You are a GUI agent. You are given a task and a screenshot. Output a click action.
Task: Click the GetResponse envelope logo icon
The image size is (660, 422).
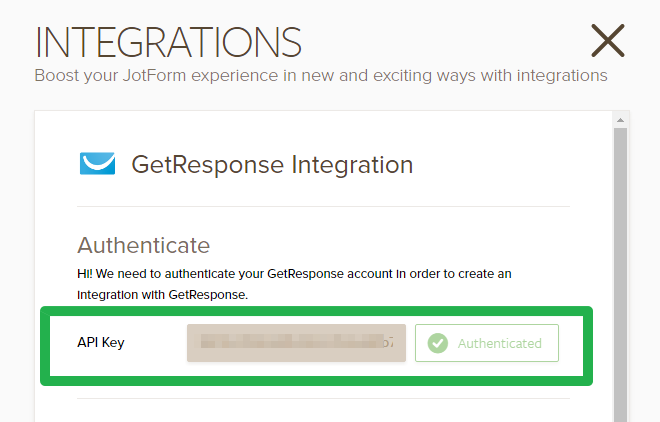98,164
